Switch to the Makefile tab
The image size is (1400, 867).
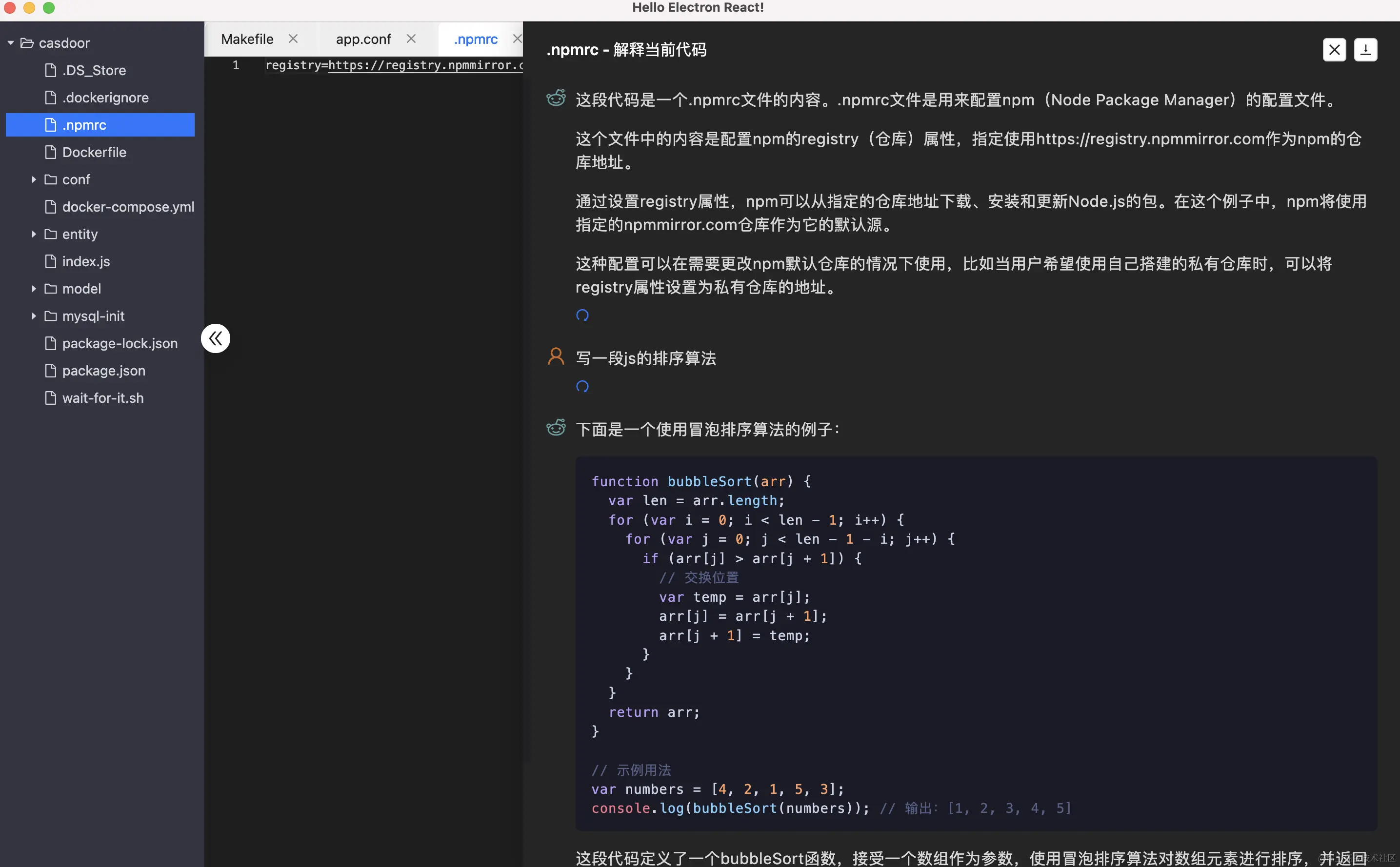pyautogui.click(x=247, y=39)
